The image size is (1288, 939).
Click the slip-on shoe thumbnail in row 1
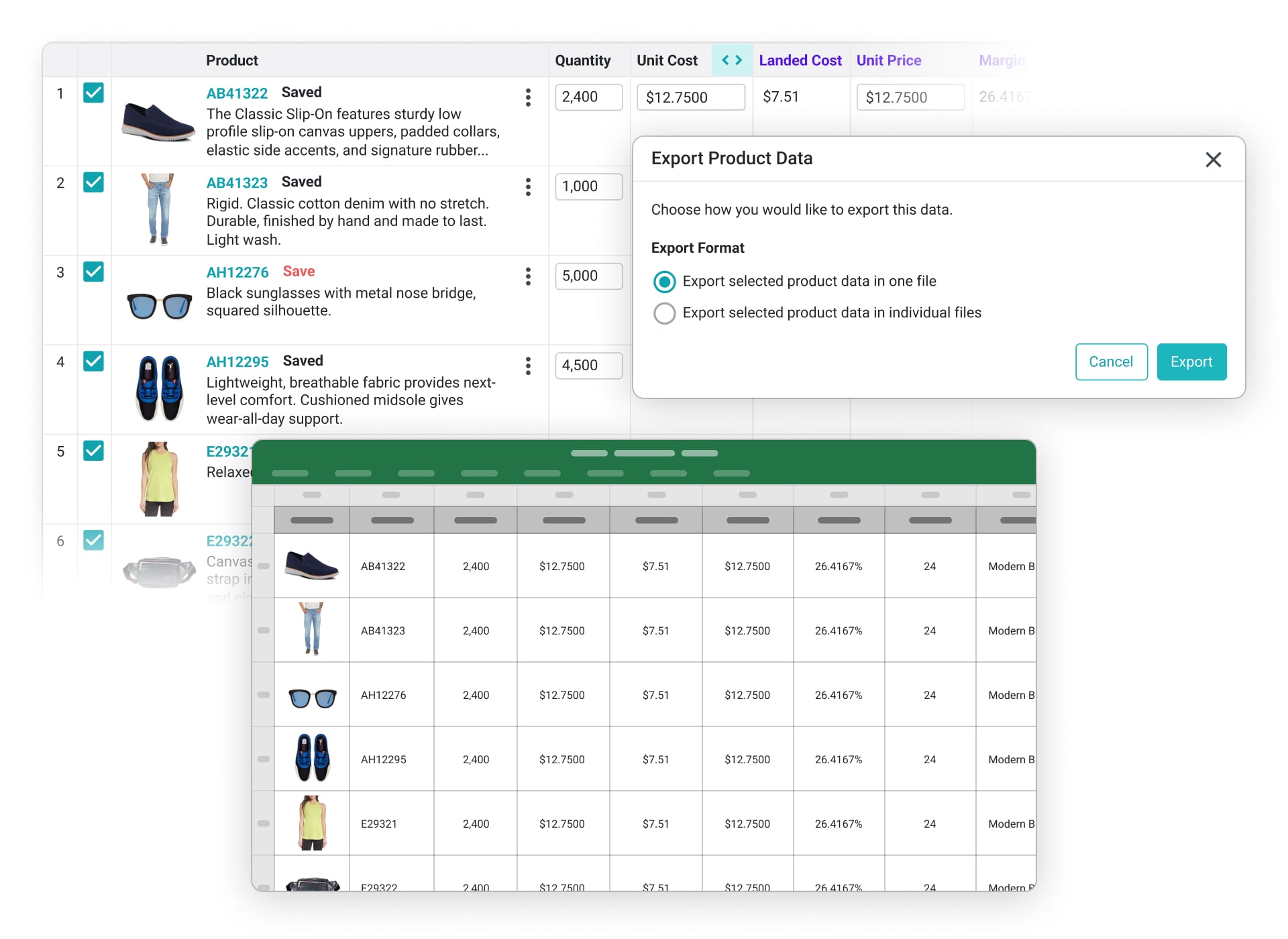(158, 121)
